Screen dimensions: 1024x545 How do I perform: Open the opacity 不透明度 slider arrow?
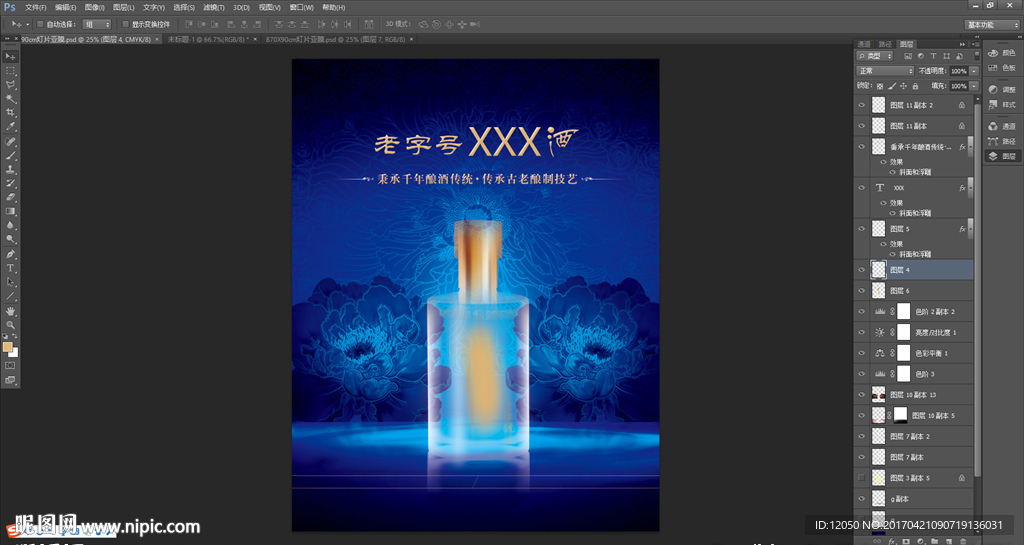click(974, 71)
